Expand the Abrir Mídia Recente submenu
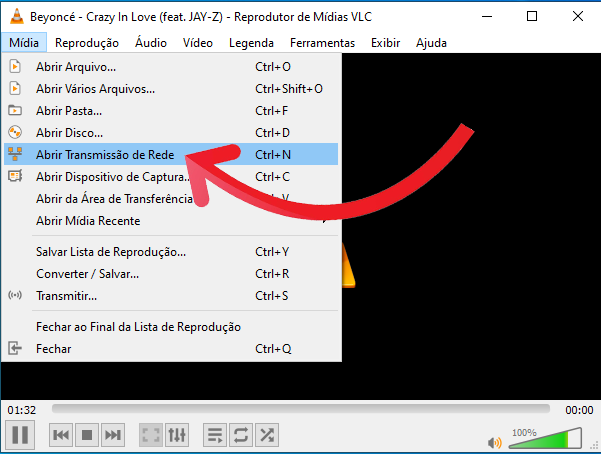Viewport: 601px width, 454px height. pyautogui.click(x=88, y=221)
